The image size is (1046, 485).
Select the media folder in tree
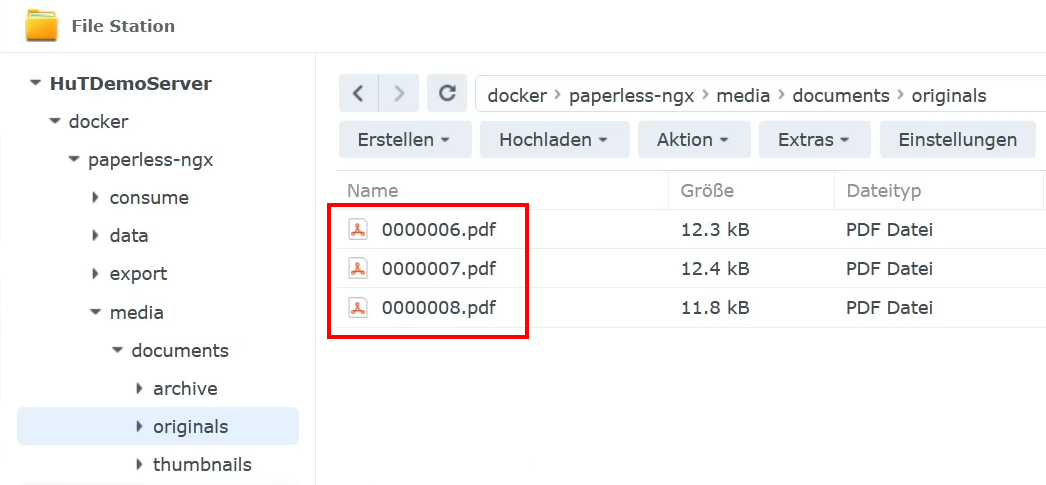137,312
